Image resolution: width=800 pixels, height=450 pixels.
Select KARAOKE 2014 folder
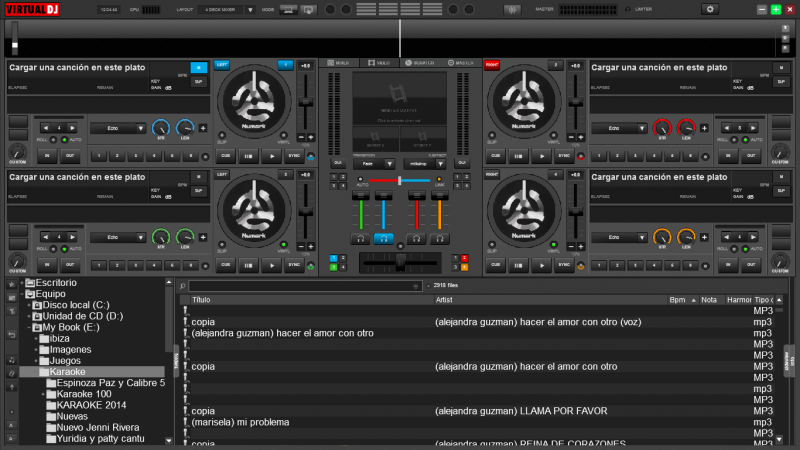pyautogui.click(x=91, y=405)
